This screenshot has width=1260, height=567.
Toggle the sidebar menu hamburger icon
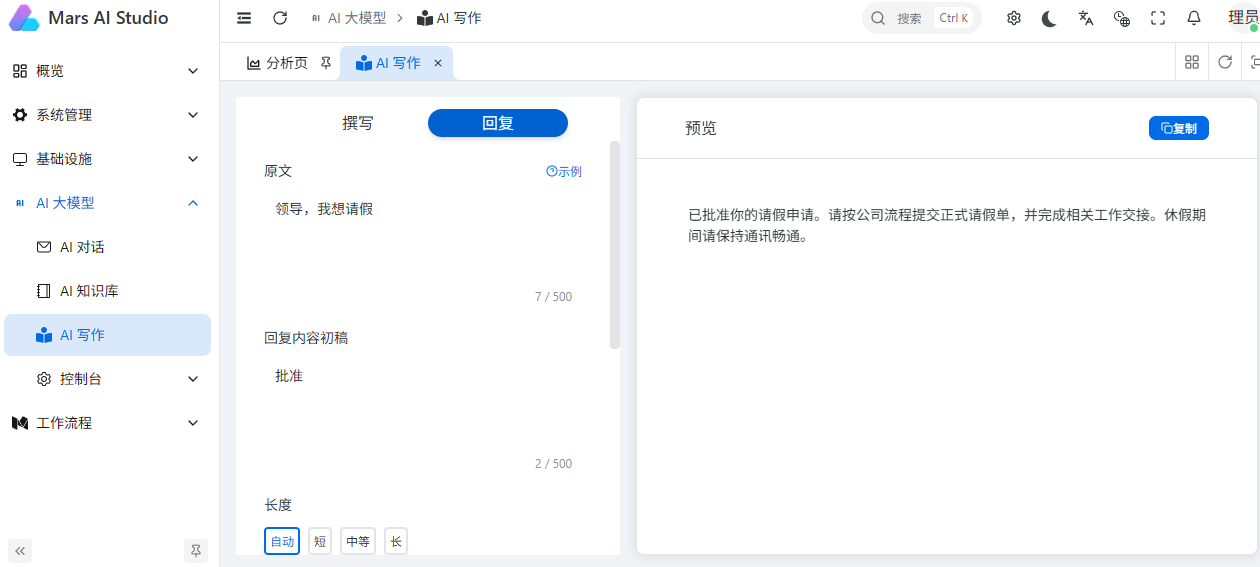pyautogui.click(x=244, y=18)
